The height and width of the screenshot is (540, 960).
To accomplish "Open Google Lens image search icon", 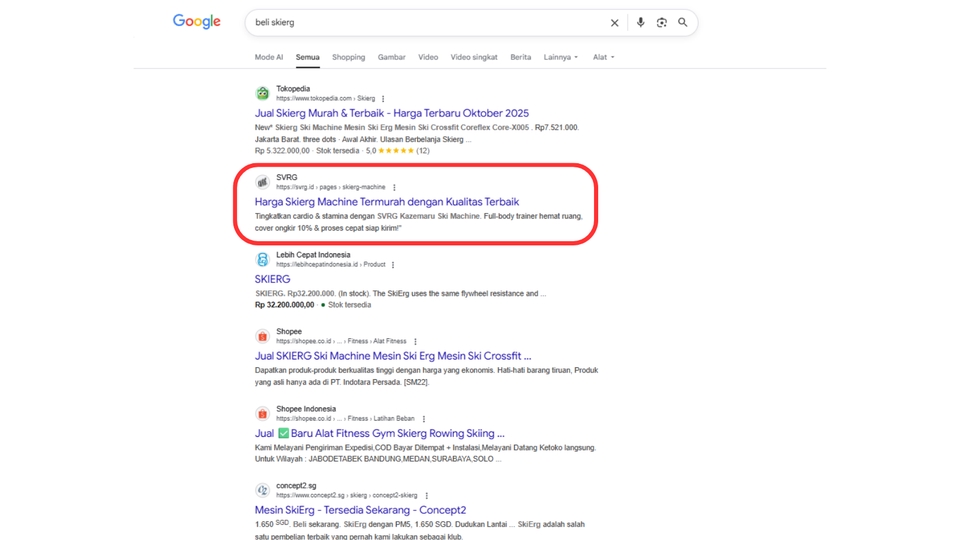I will click(661, 23).
